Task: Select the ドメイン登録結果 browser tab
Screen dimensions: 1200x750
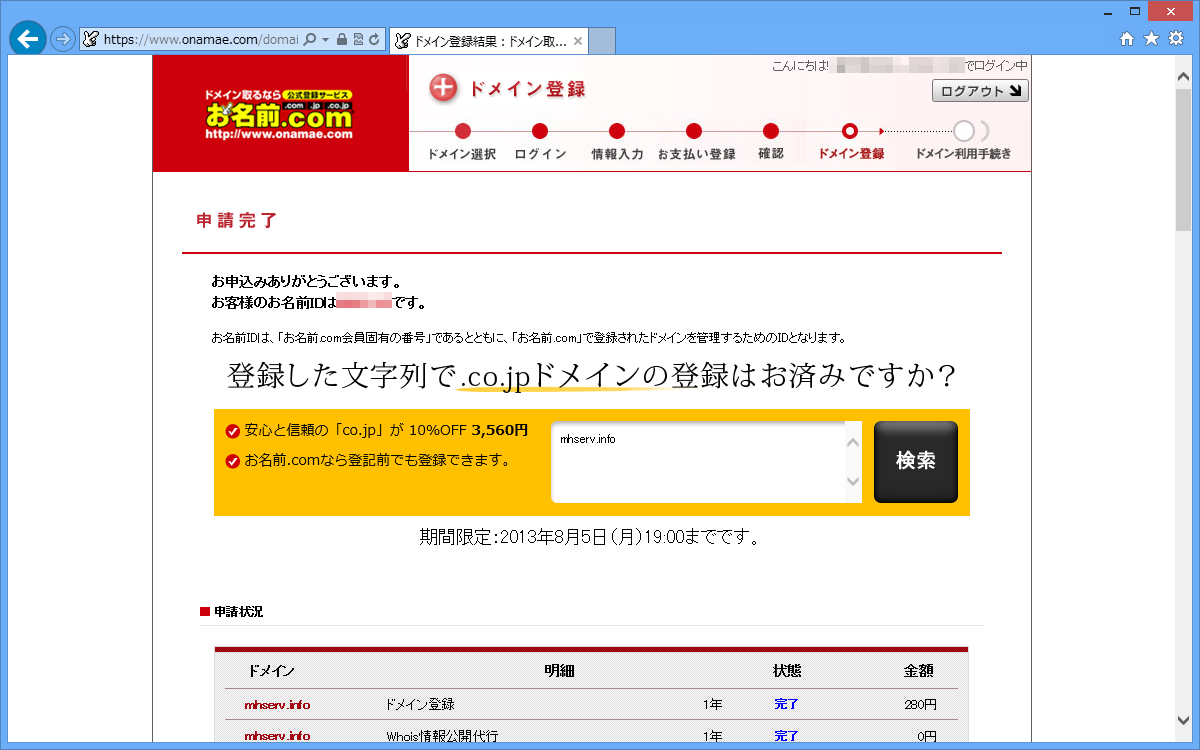Action: (490, 40)
